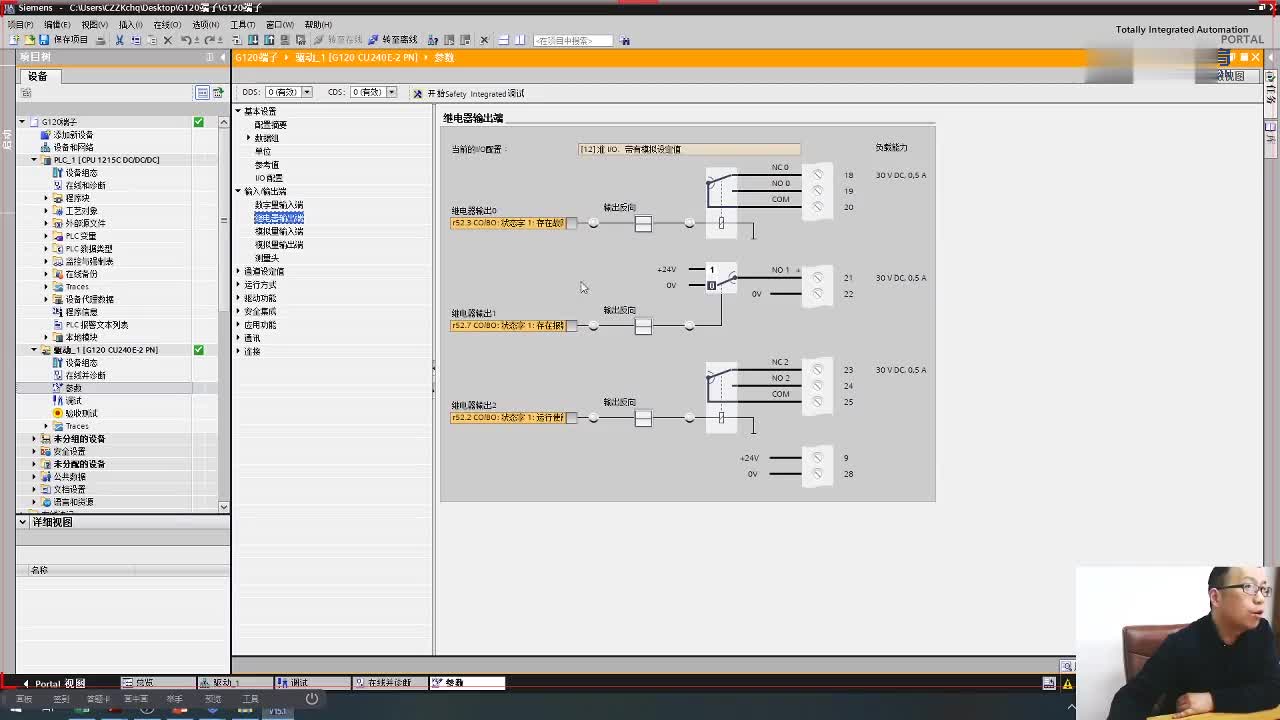The height and width of the screenshot is (720, 1280).
Task: Open the 视图(V) menu
Action: [x=94, y=24]
